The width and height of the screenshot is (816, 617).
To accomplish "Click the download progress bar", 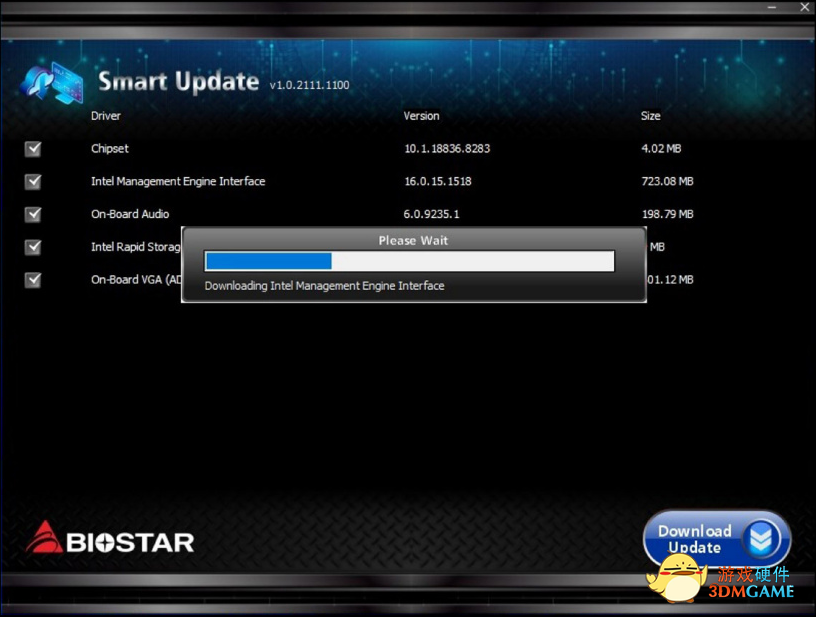I will (x=410, y=261).
